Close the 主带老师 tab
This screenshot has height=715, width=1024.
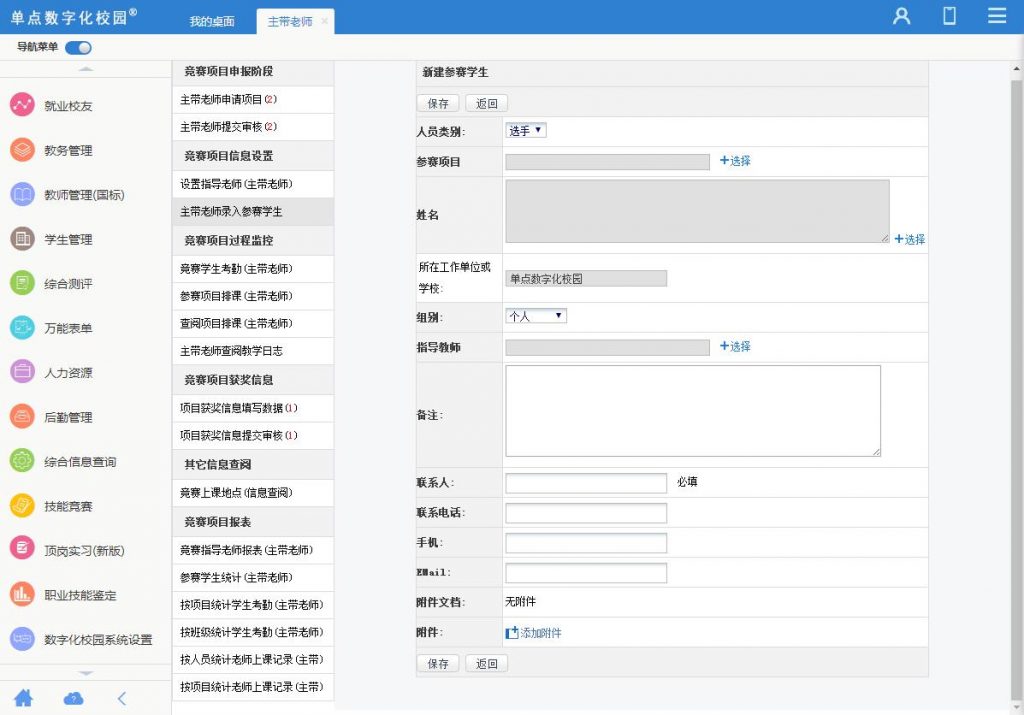tap(325, 22)
